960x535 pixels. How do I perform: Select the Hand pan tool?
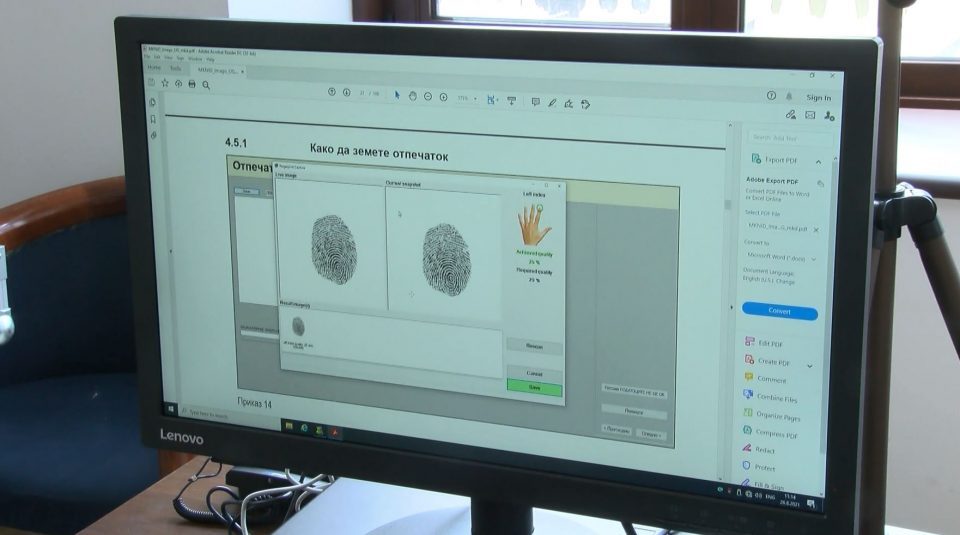[412, 95]
